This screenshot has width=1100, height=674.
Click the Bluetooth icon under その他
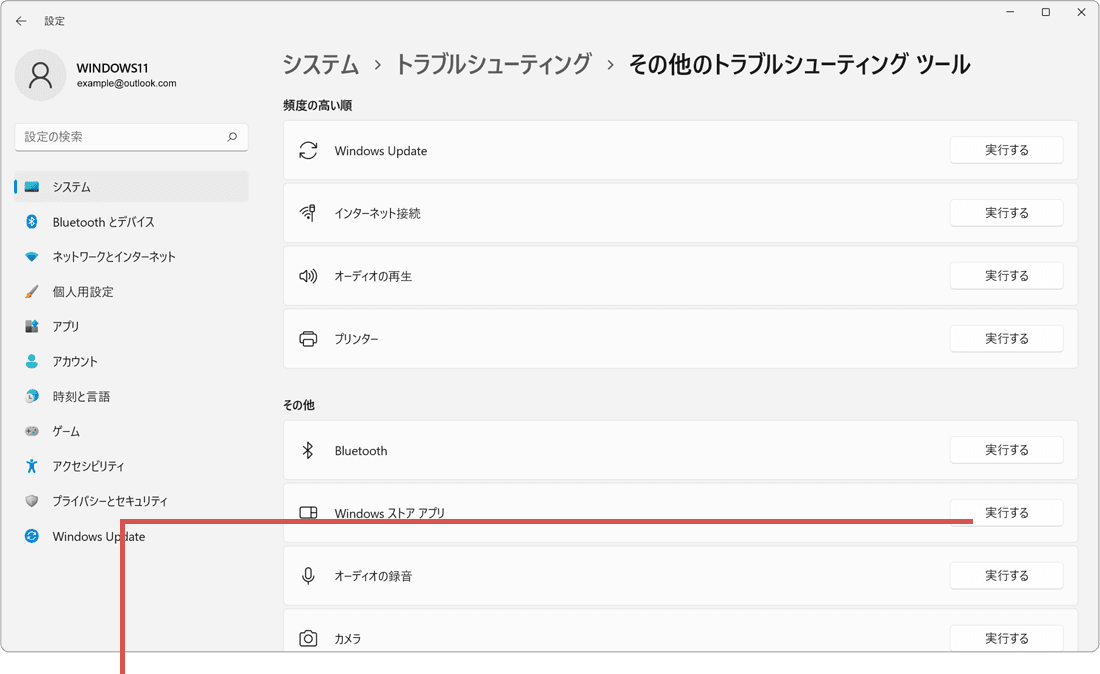[x=309, y=450]
